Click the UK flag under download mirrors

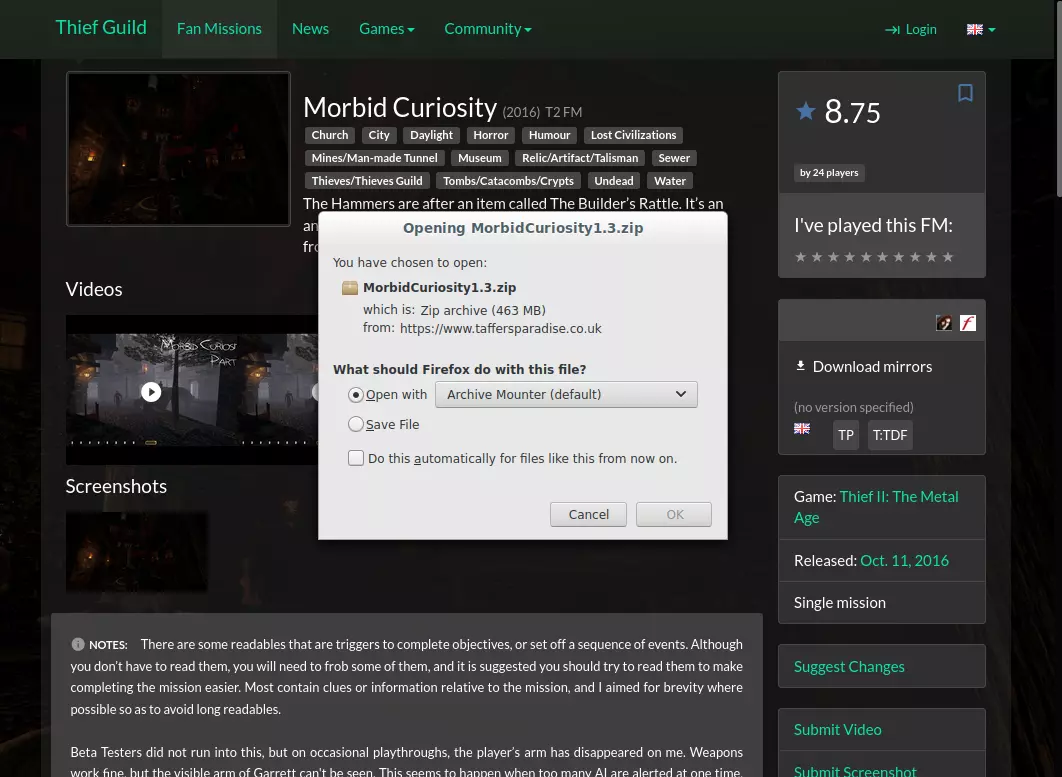pos(802,429)
